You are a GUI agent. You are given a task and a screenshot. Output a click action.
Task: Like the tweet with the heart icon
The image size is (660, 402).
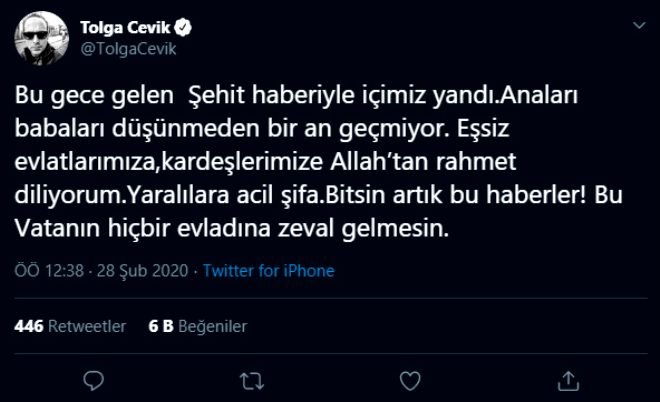coord(411,381)
